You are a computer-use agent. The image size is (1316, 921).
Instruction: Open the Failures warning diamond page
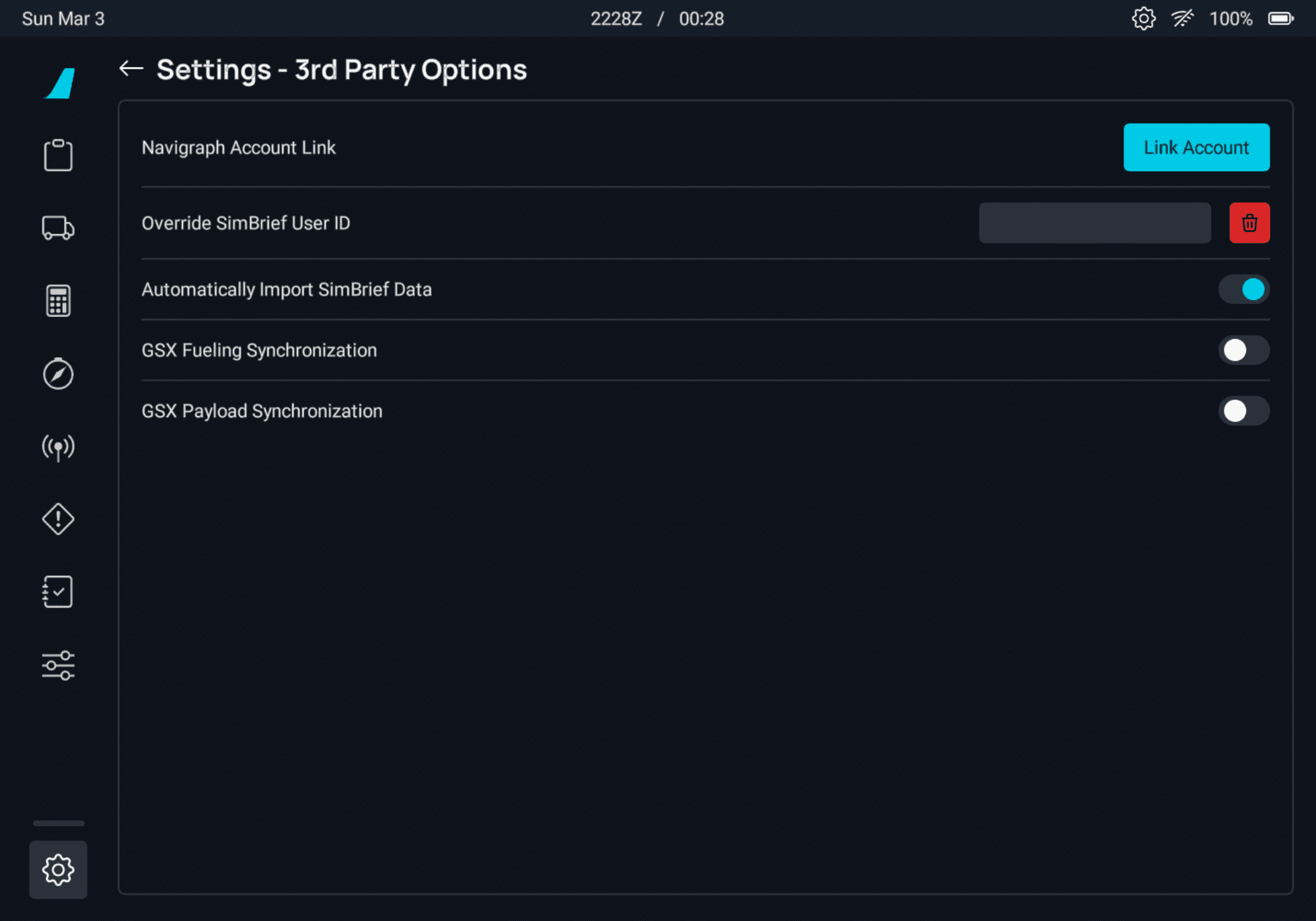coord(58,519)
